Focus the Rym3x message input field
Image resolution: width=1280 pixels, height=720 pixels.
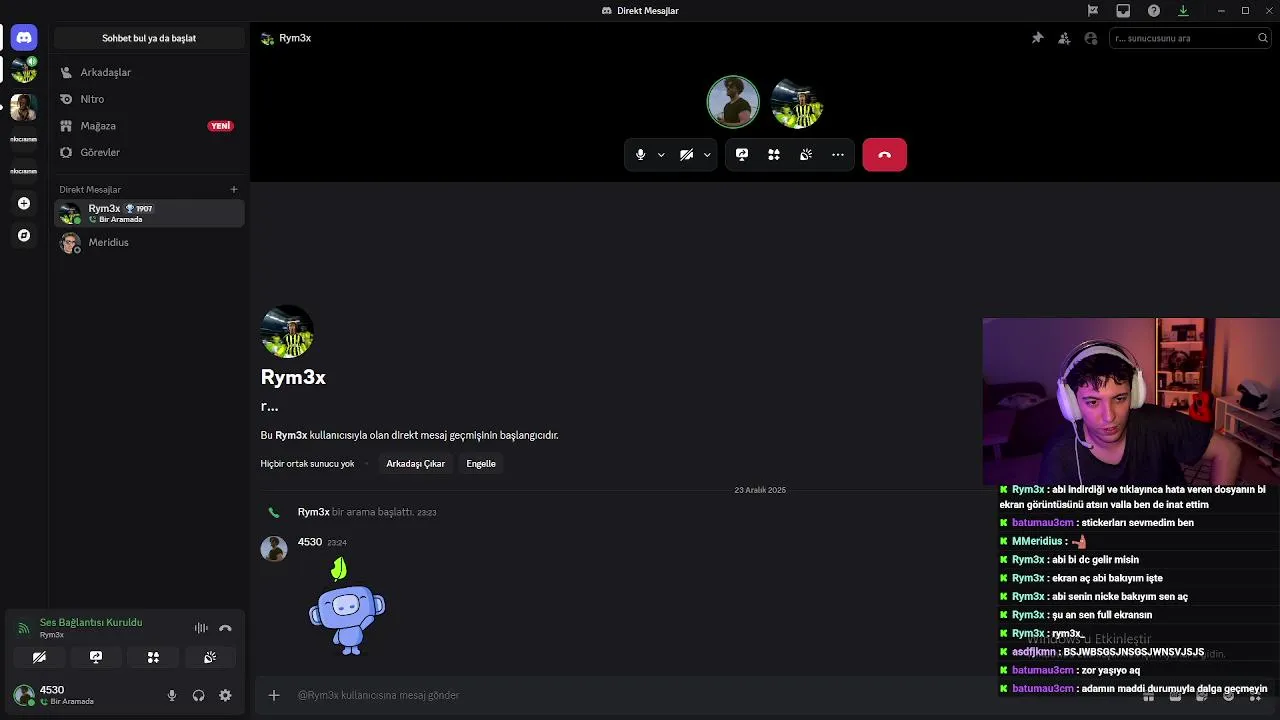[640, 695]
